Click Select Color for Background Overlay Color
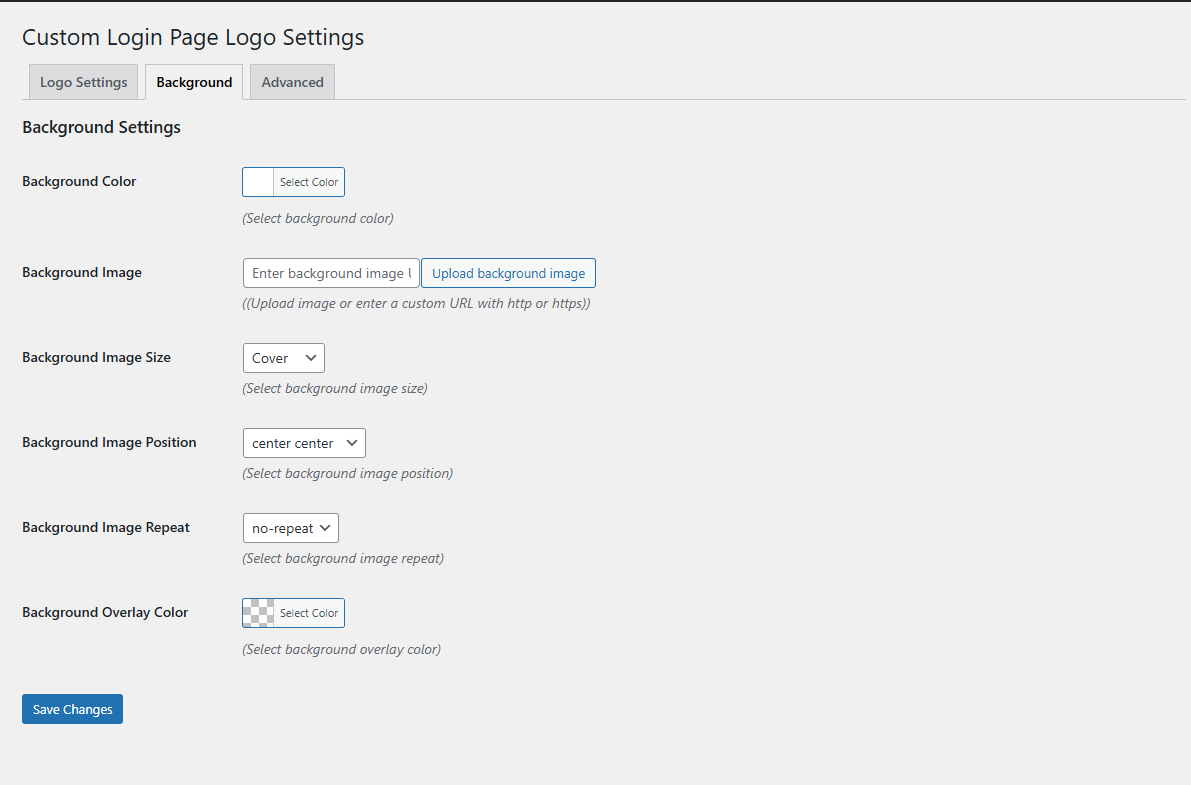 [308, 612]
